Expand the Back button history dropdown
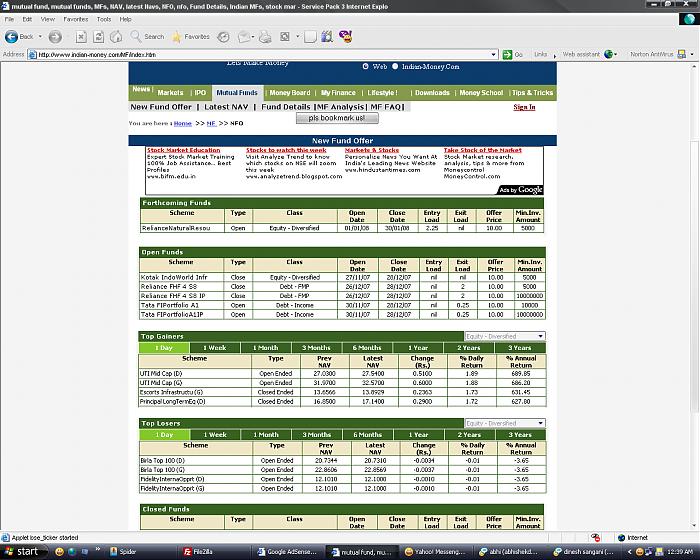The width and height of the screenshot is (700, 560). [x=40, y=37]
